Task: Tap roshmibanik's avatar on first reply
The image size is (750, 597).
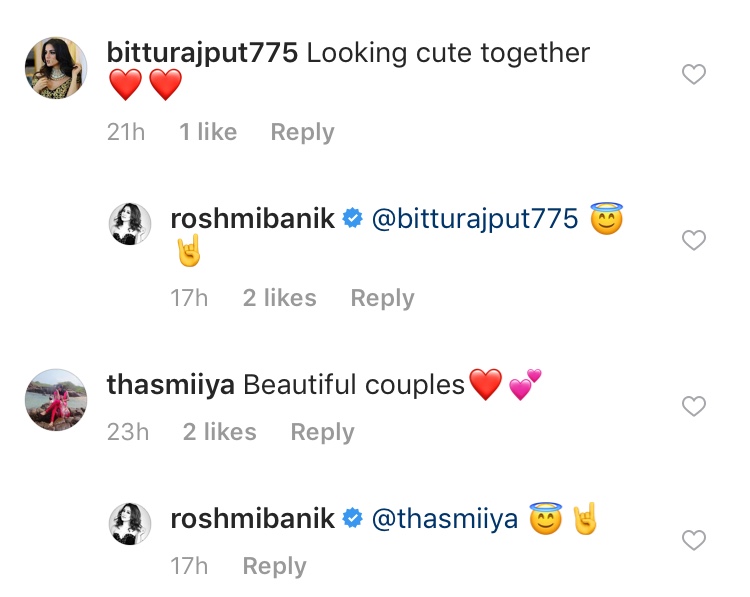Action: click(x=130, y=226)
